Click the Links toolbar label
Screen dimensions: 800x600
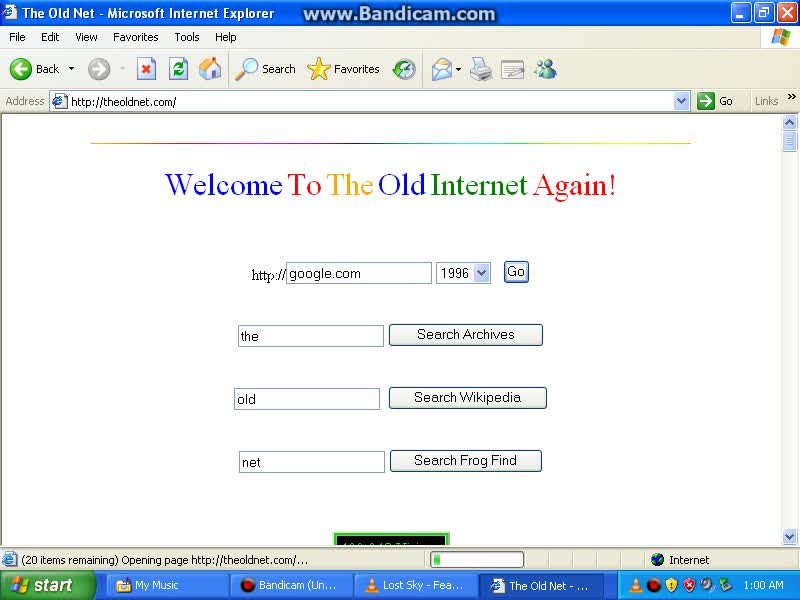pos(766,101)
